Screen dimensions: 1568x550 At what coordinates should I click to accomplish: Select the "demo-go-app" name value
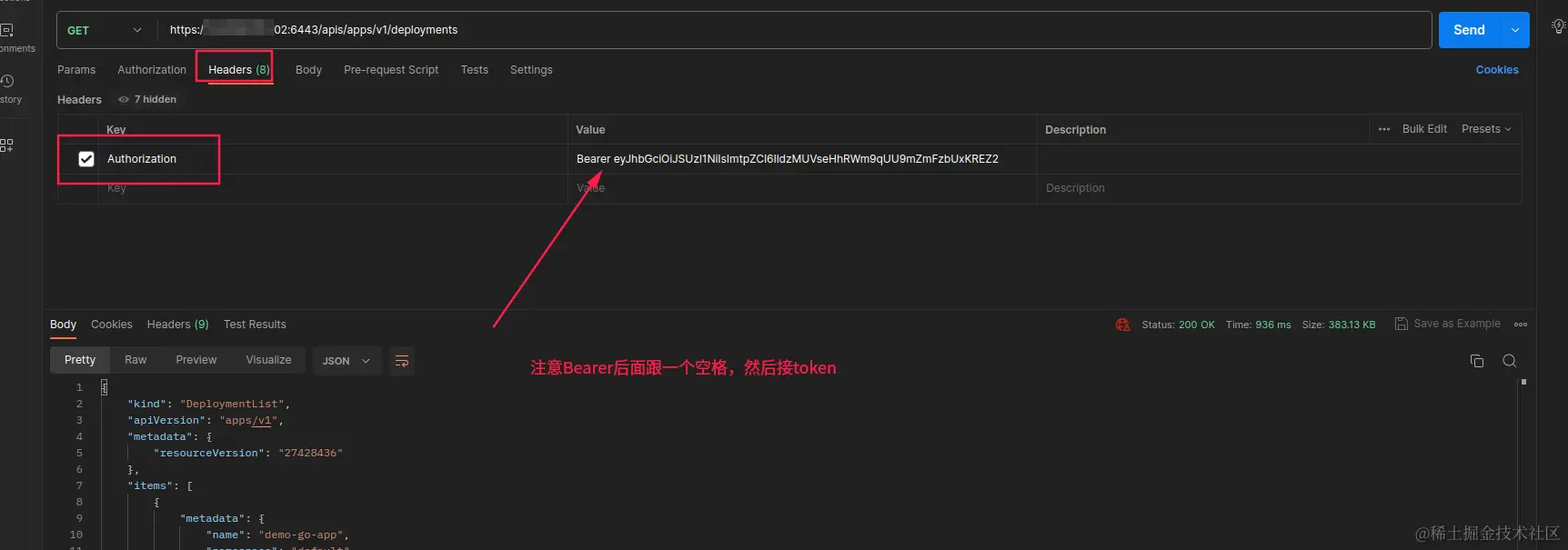(301, 535)
